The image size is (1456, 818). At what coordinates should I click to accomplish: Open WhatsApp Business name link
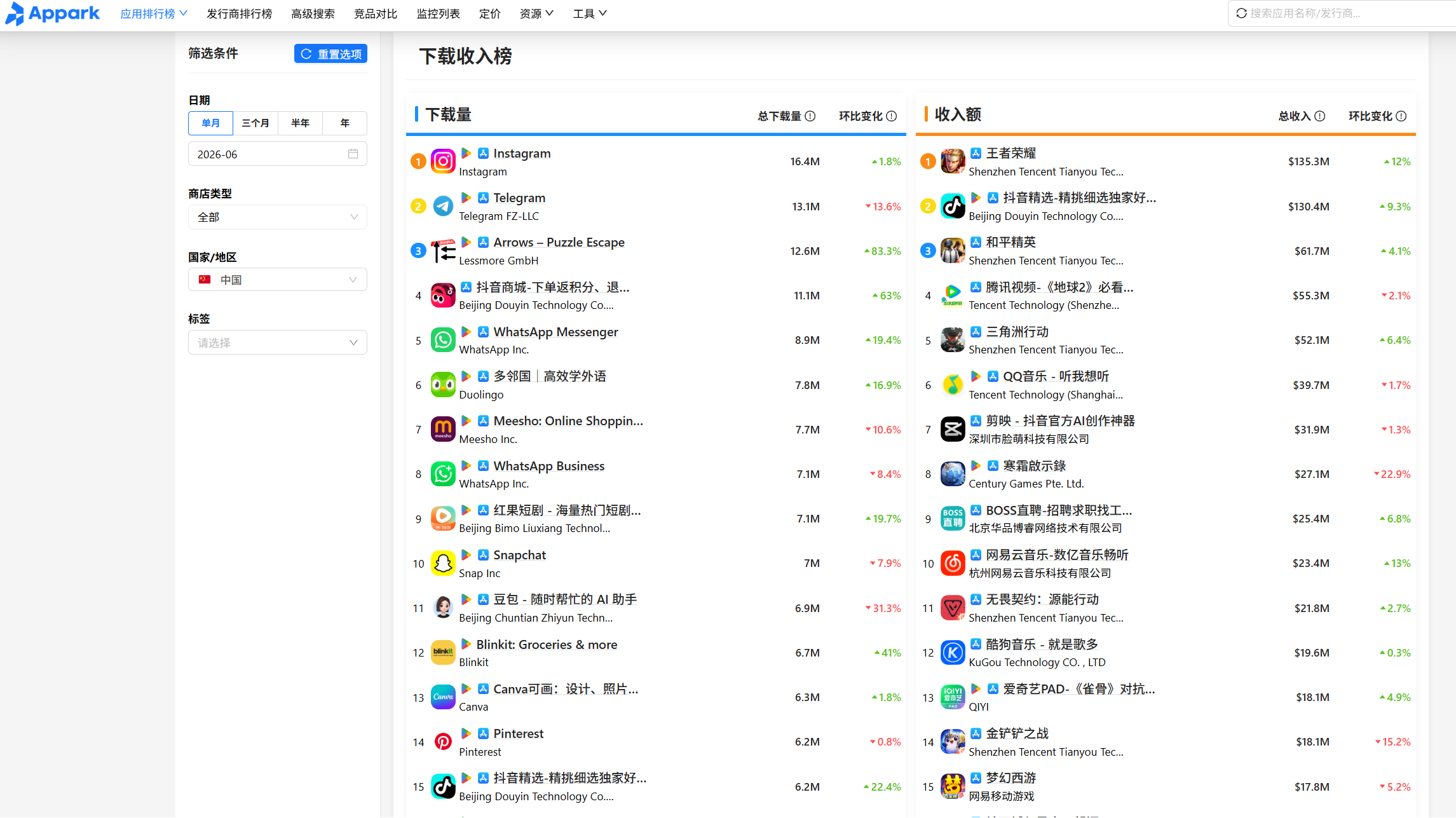(549, 466)
